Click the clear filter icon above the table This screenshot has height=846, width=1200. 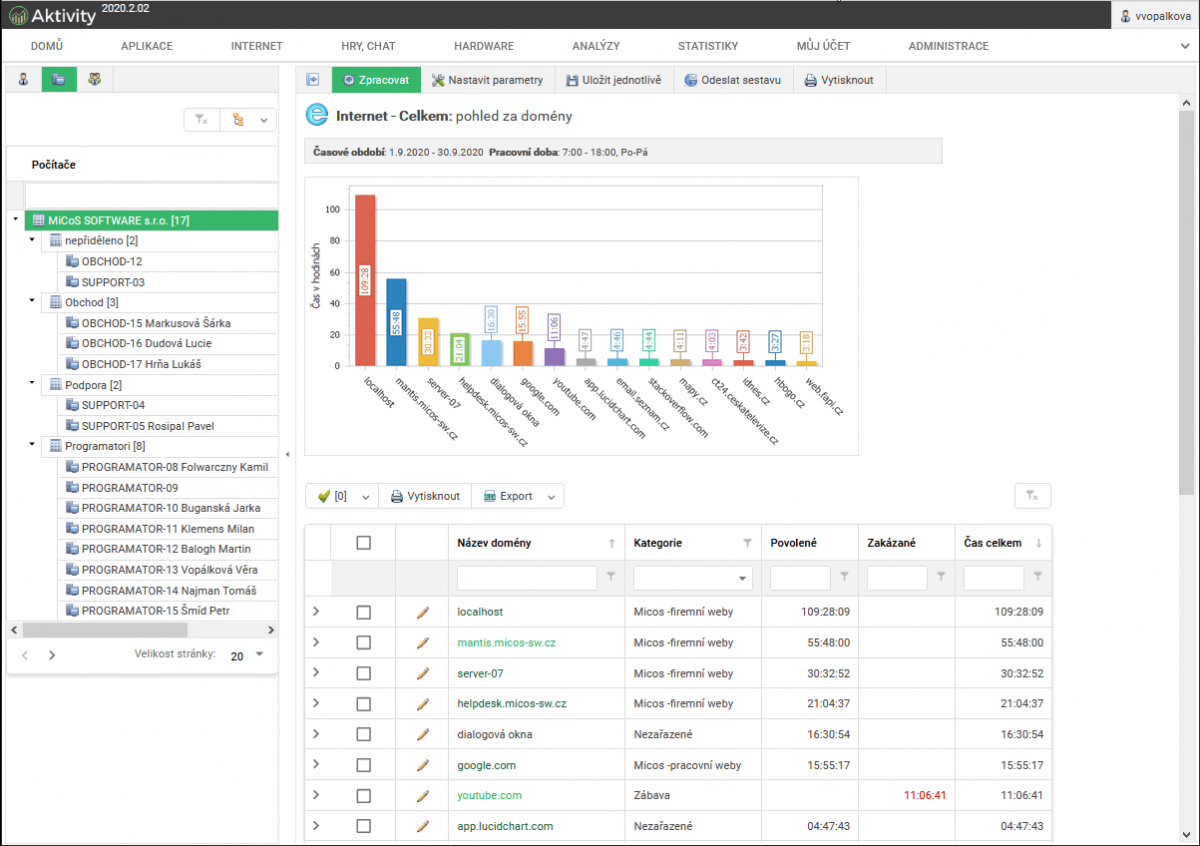click(x=1033, y=496)
